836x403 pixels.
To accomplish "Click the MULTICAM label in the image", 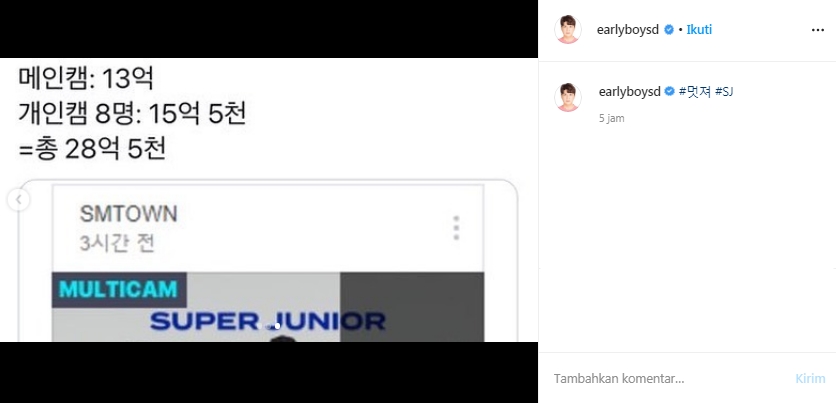I will click(x=118, y=289).
